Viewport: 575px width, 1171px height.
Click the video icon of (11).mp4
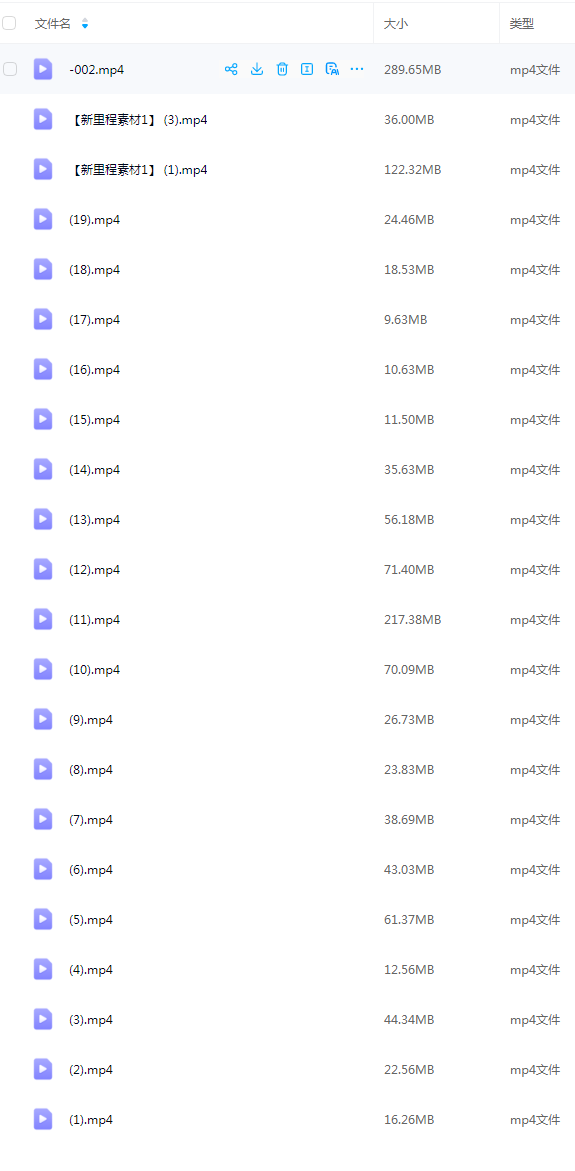coord(43,619)
